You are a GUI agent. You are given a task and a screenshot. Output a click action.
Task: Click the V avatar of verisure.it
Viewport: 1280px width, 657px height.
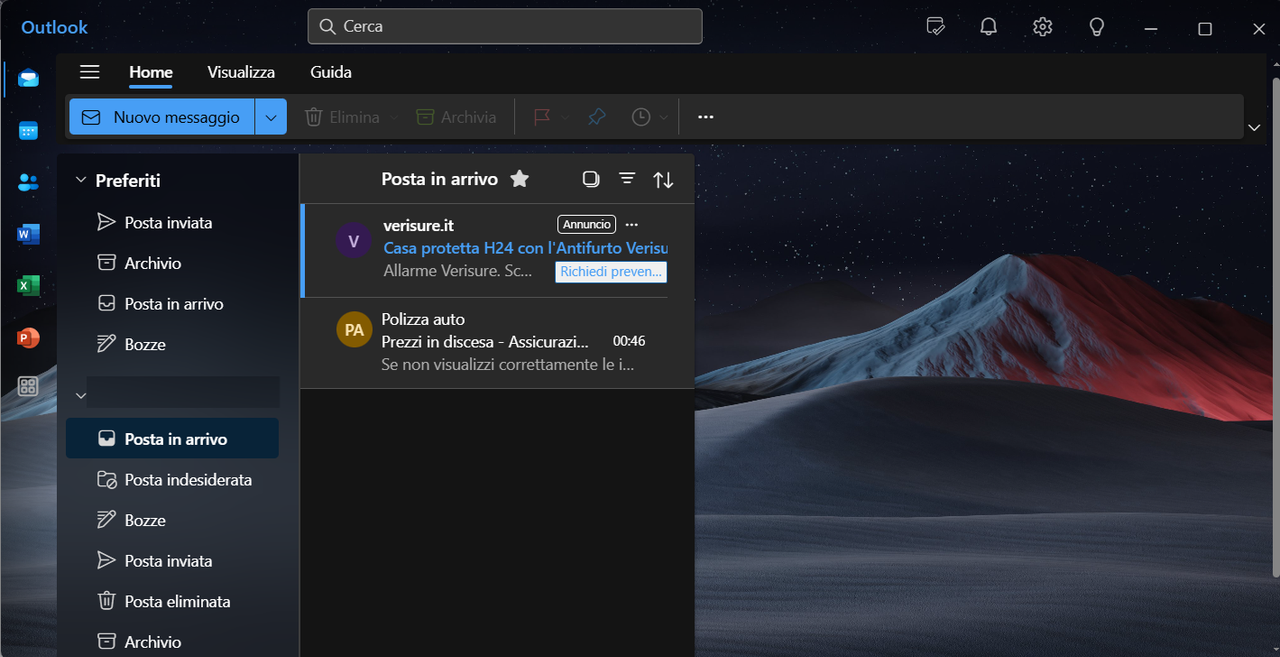click(353, 242)
